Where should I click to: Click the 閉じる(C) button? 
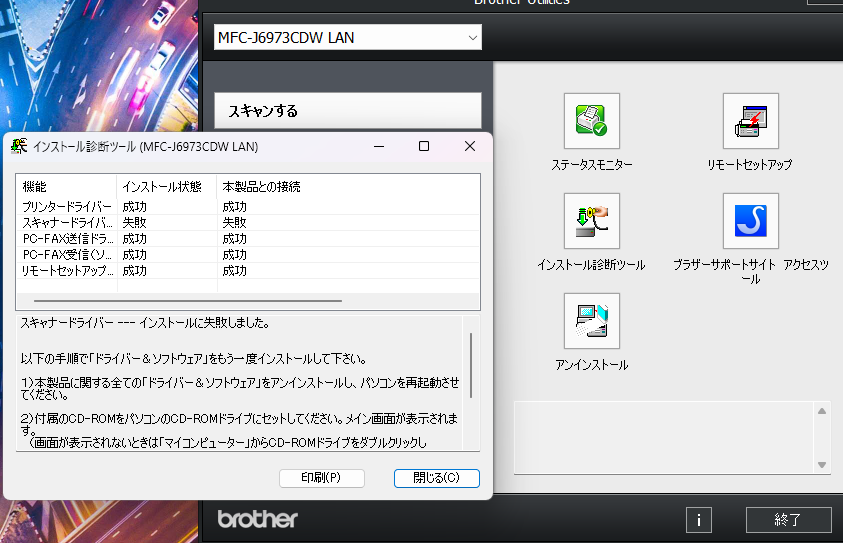(437, 478)
